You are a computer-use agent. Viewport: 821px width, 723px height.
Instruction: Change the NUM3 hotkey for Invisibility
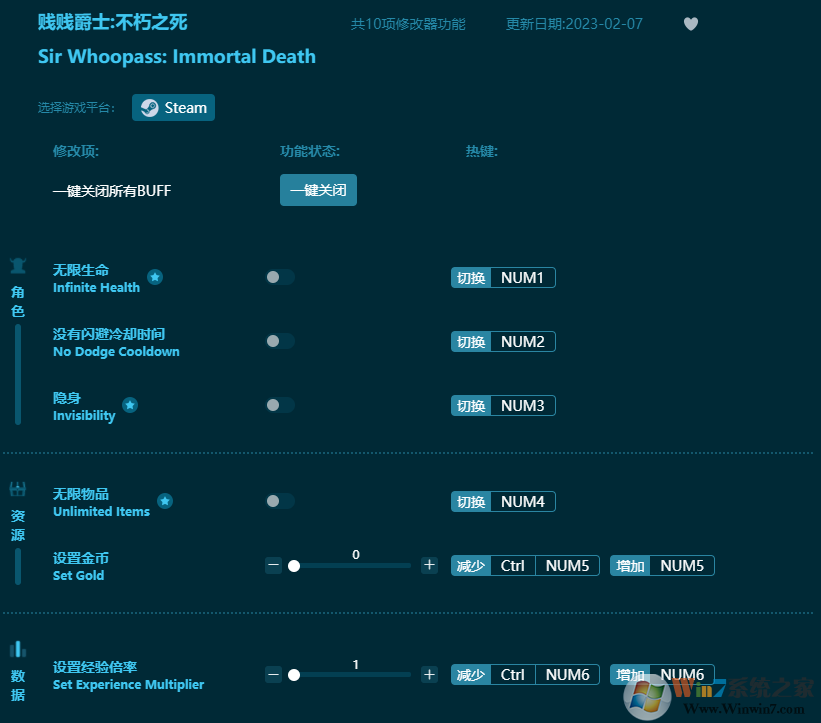pyautogui.click(x=523, y=405)
